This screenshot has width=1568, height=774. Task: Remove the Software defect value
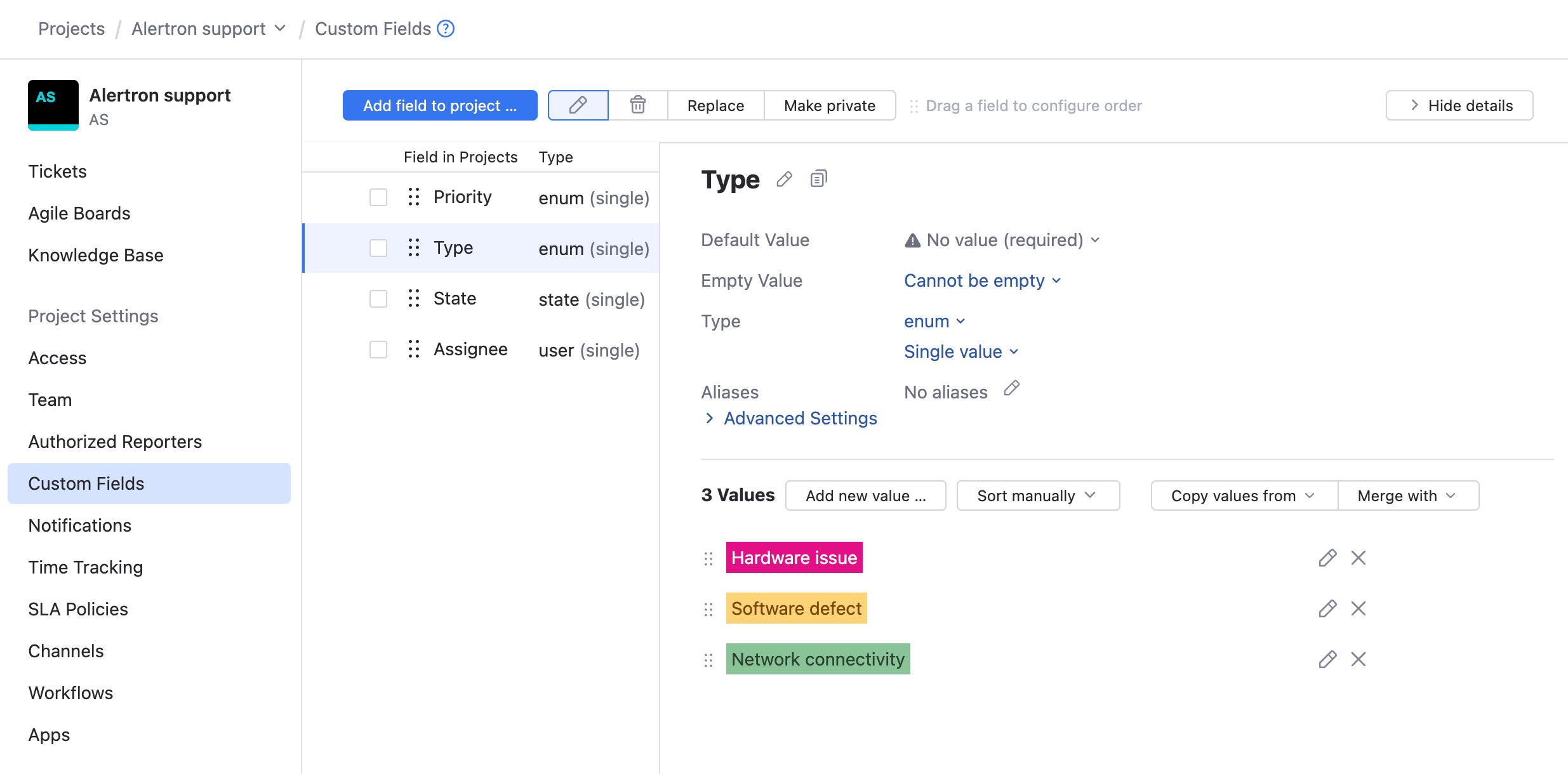pos(1358,608)
